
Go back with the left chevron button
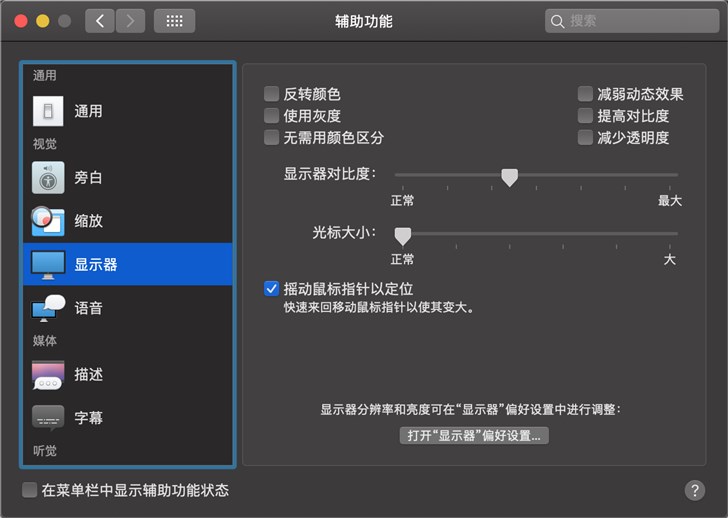coord(100,21)
